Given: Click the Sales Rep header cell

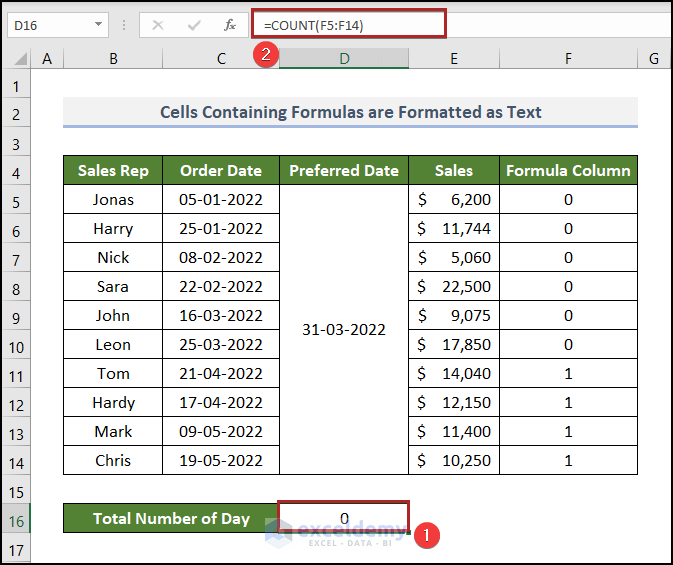Looking at the screenshot, I should coord(113,170).
